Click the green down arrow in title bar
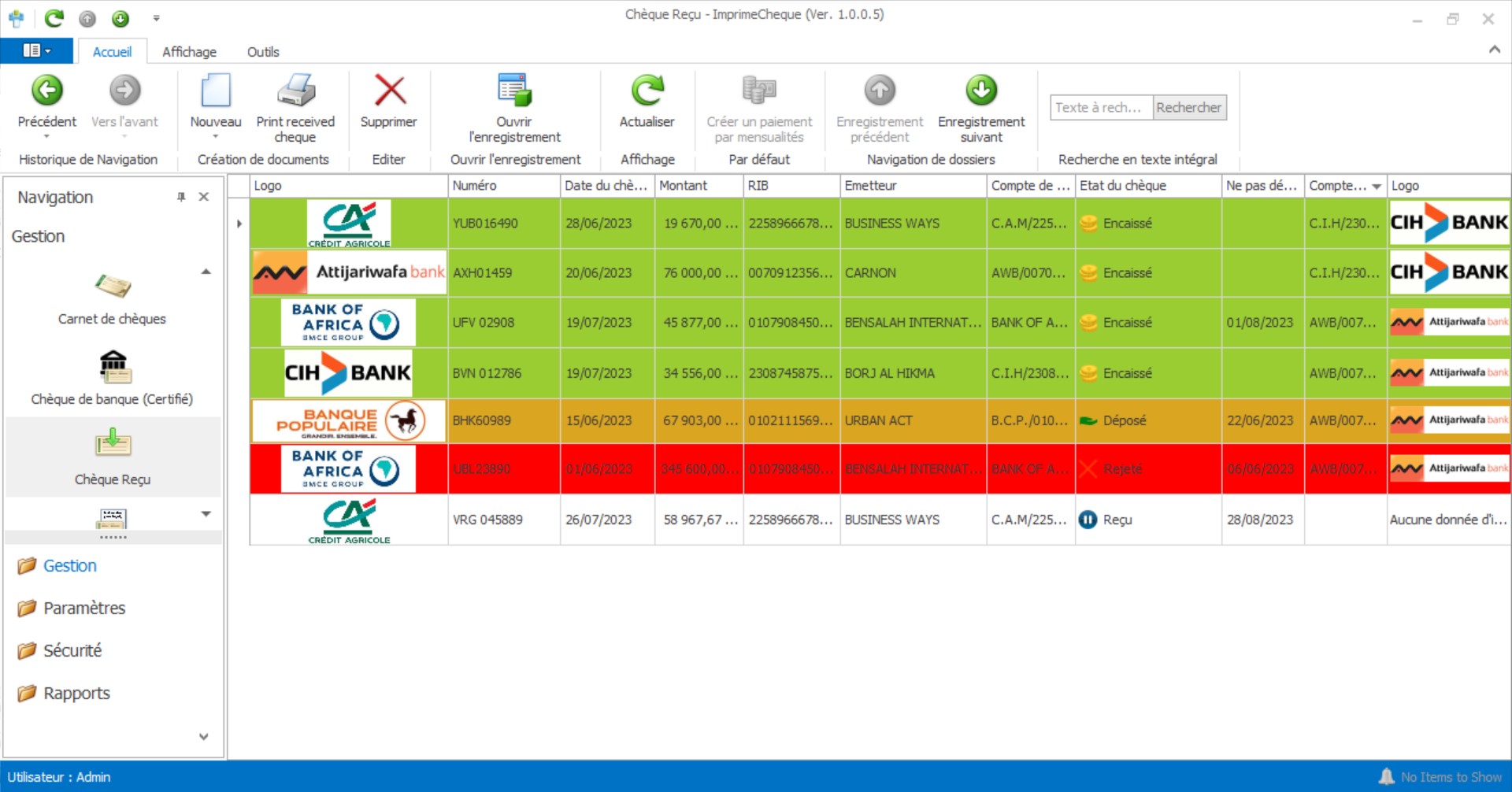The width and height of the screenshot is (1512, 792). click(120, 18)
